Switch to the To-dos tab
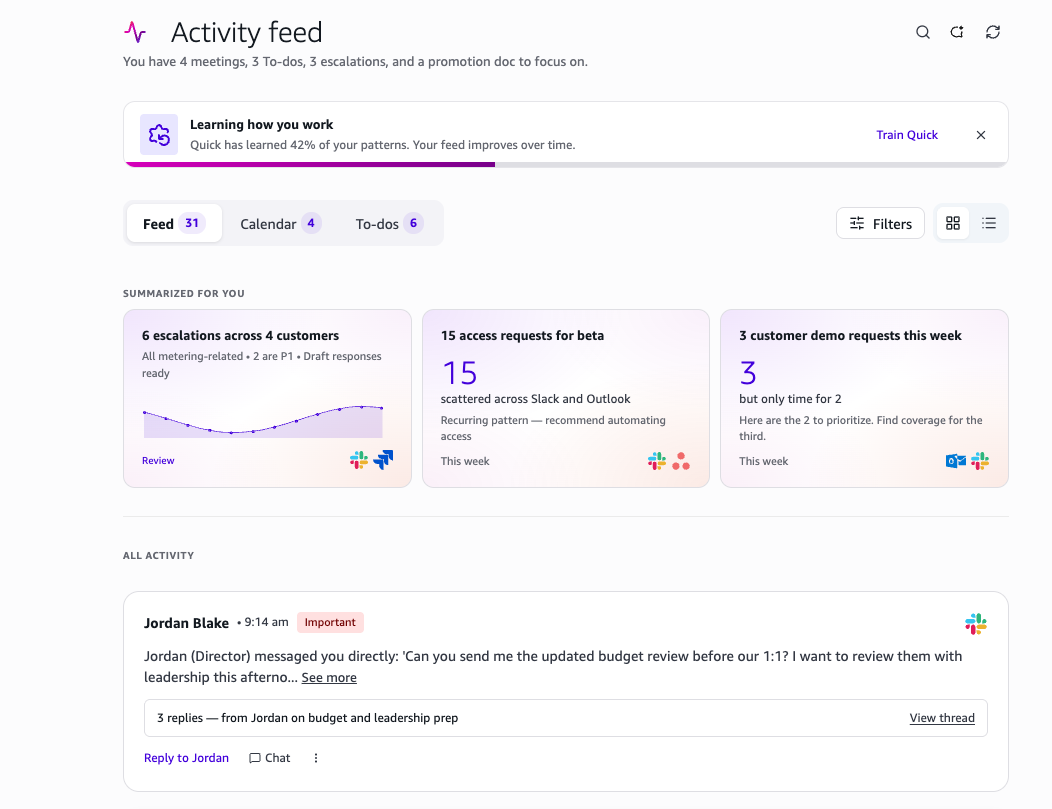Image resolution: width=1052 pixels, height=809 pixels. tap(389, 223)
